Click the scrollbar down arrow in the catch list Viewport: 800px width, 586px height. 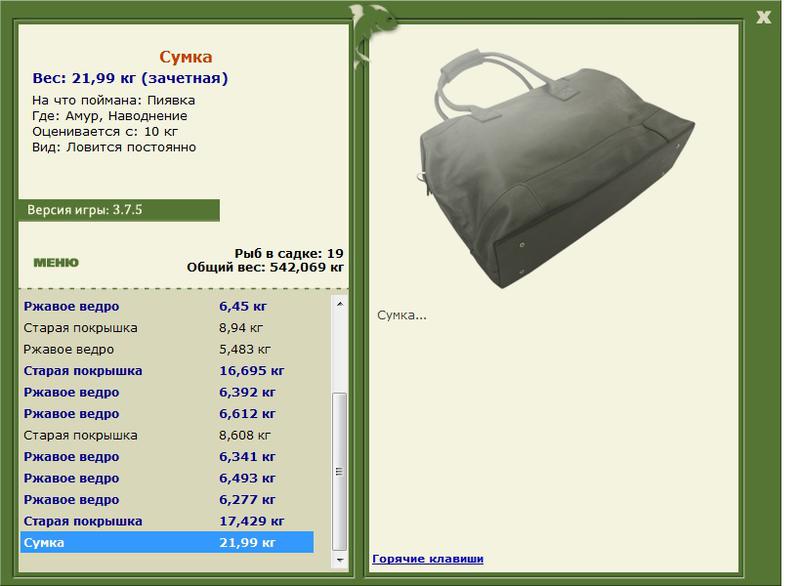click(x=340, y=560)
